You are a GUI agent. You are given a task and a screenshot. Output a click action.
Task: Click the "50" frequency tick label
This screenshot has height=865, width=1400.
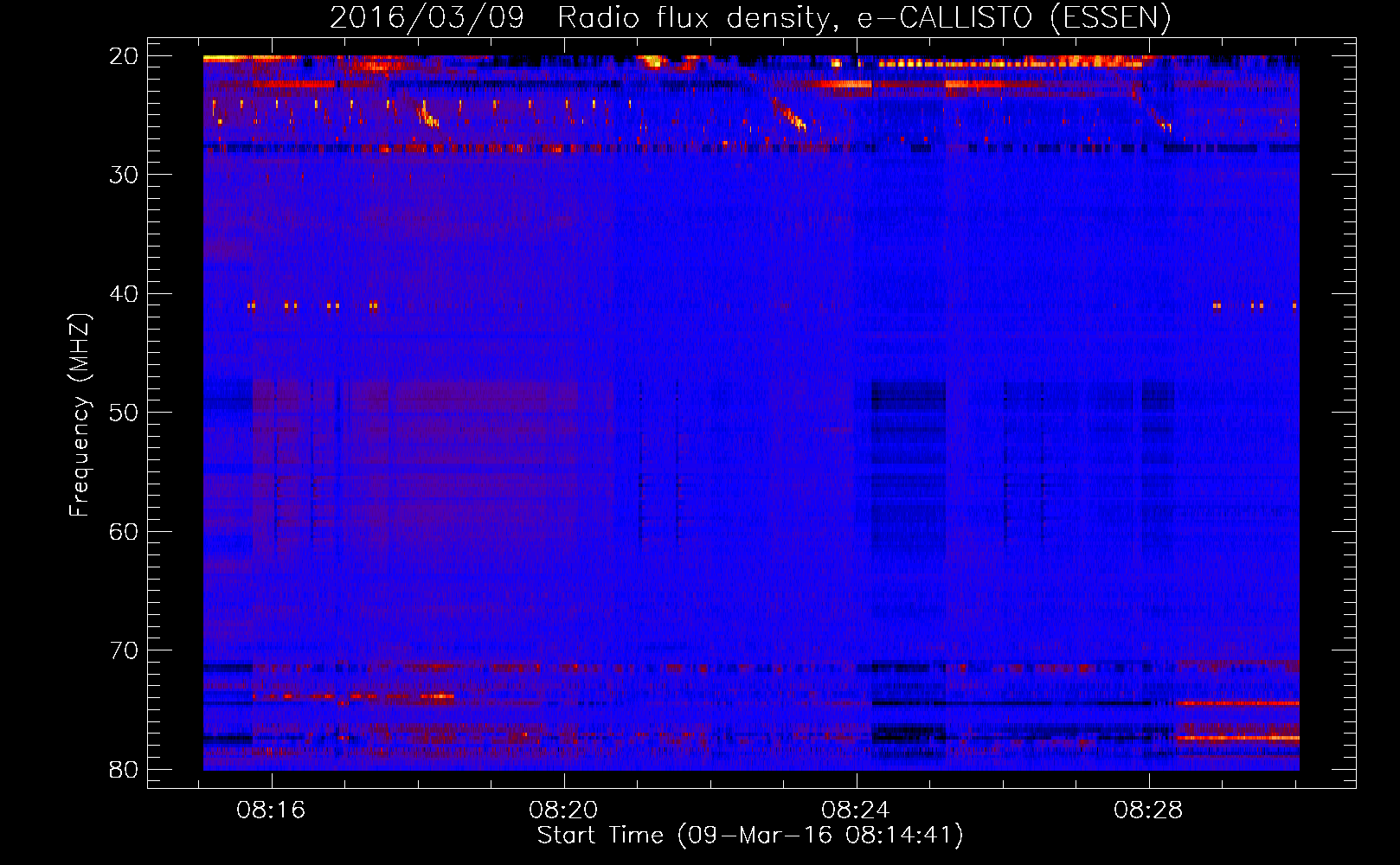[125, 413]
